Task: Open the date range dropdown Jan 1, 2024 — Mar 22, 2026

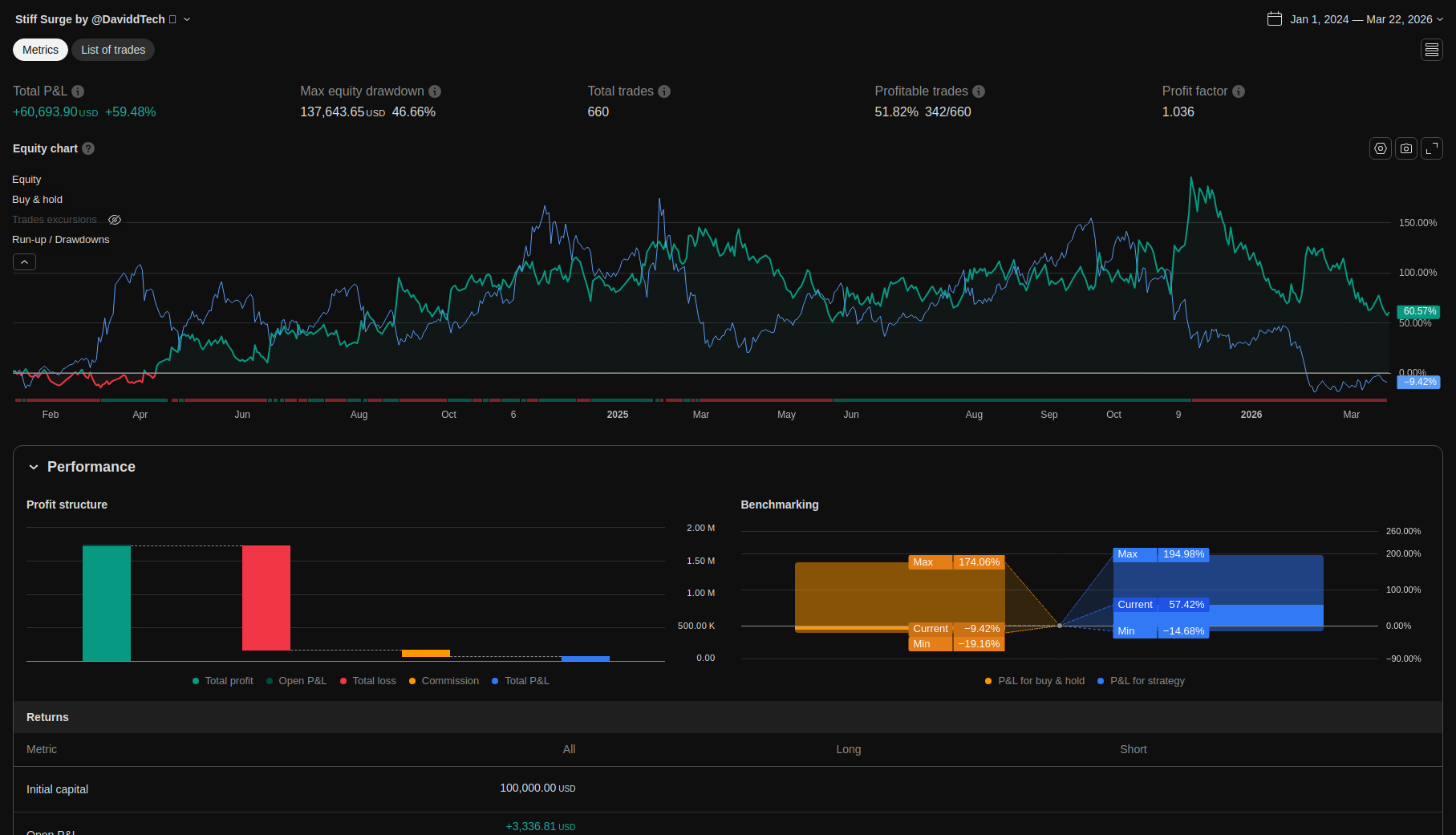Action: tap(1361, 19)
